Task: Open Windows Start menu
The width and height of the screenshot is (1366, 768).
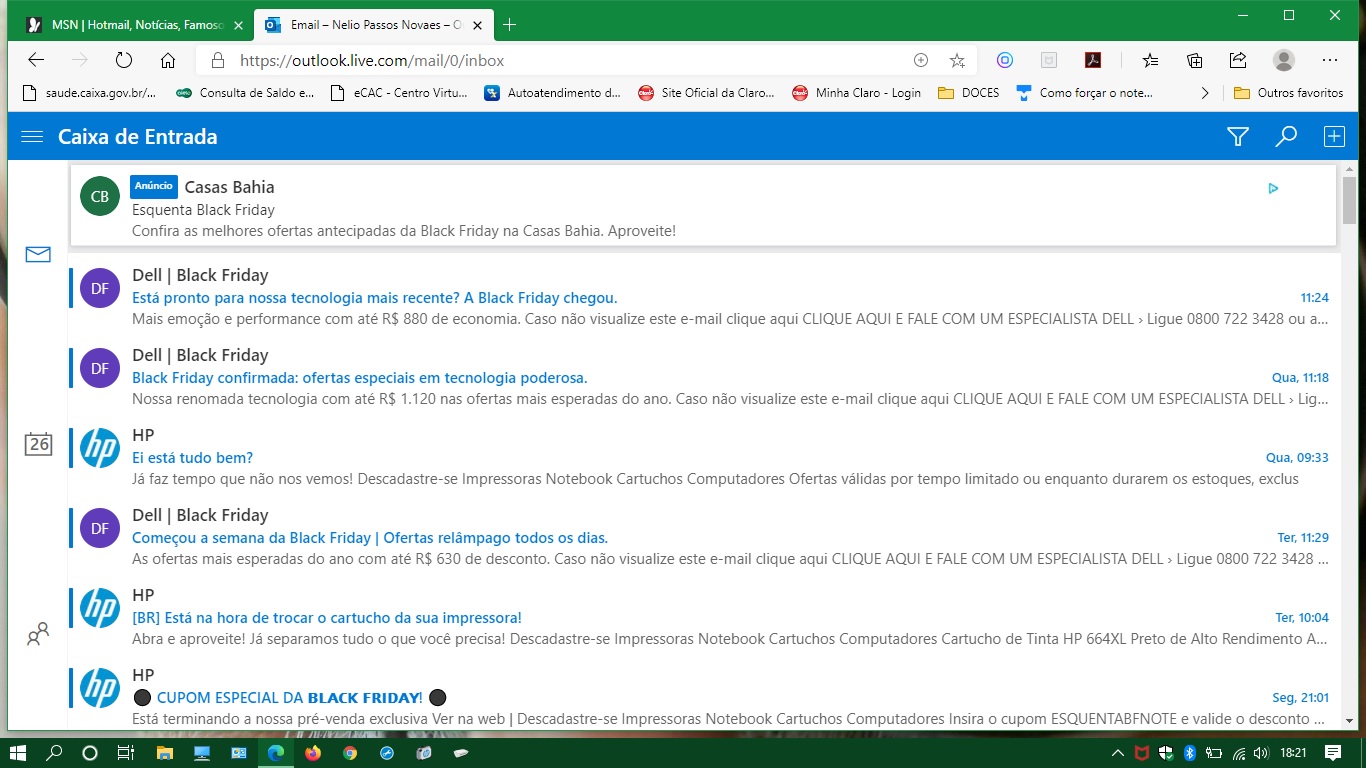Action: [19, 752]
